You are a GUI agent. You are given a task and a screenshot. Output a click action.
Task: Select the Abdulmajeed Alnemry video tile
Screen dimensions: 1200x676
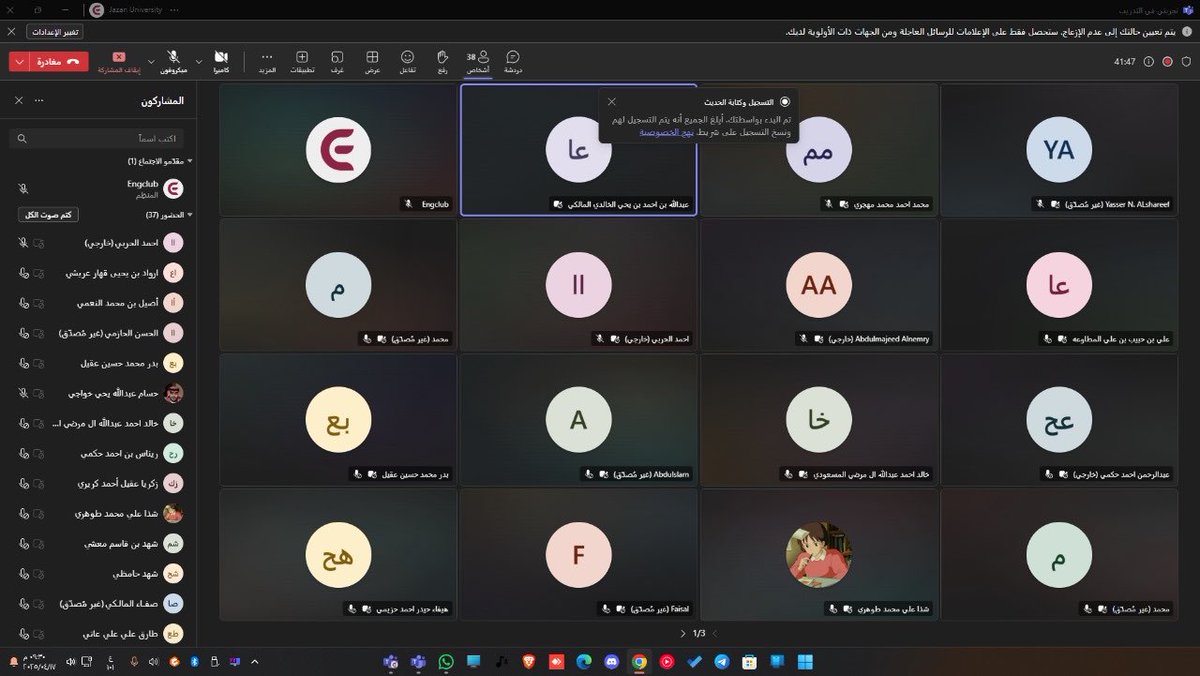click(x=818, y=284)
